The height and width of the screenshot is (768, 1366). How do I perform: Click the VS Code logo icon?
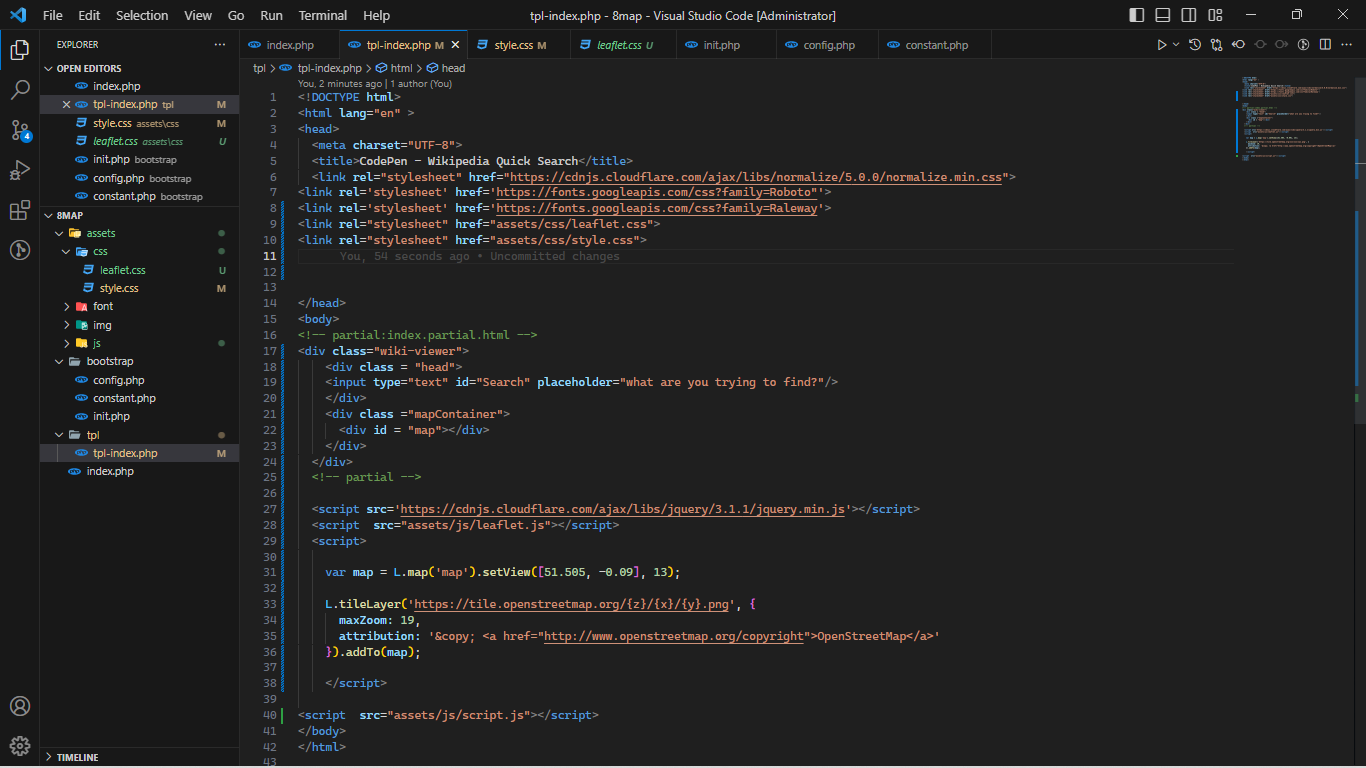(18, 15)
